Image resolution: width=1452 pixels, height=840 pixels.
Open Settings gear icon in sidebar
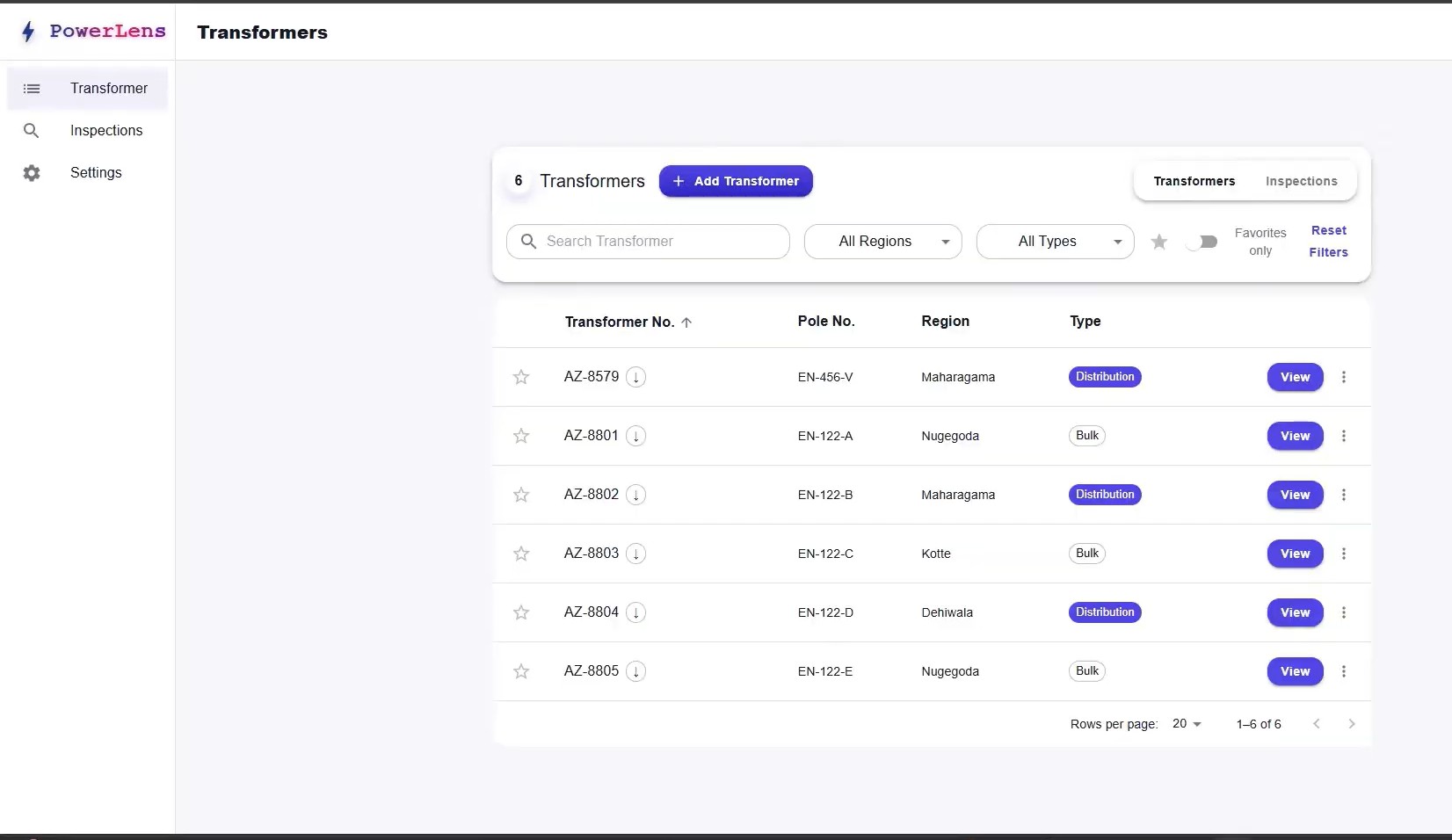click(x=32, y=173)
